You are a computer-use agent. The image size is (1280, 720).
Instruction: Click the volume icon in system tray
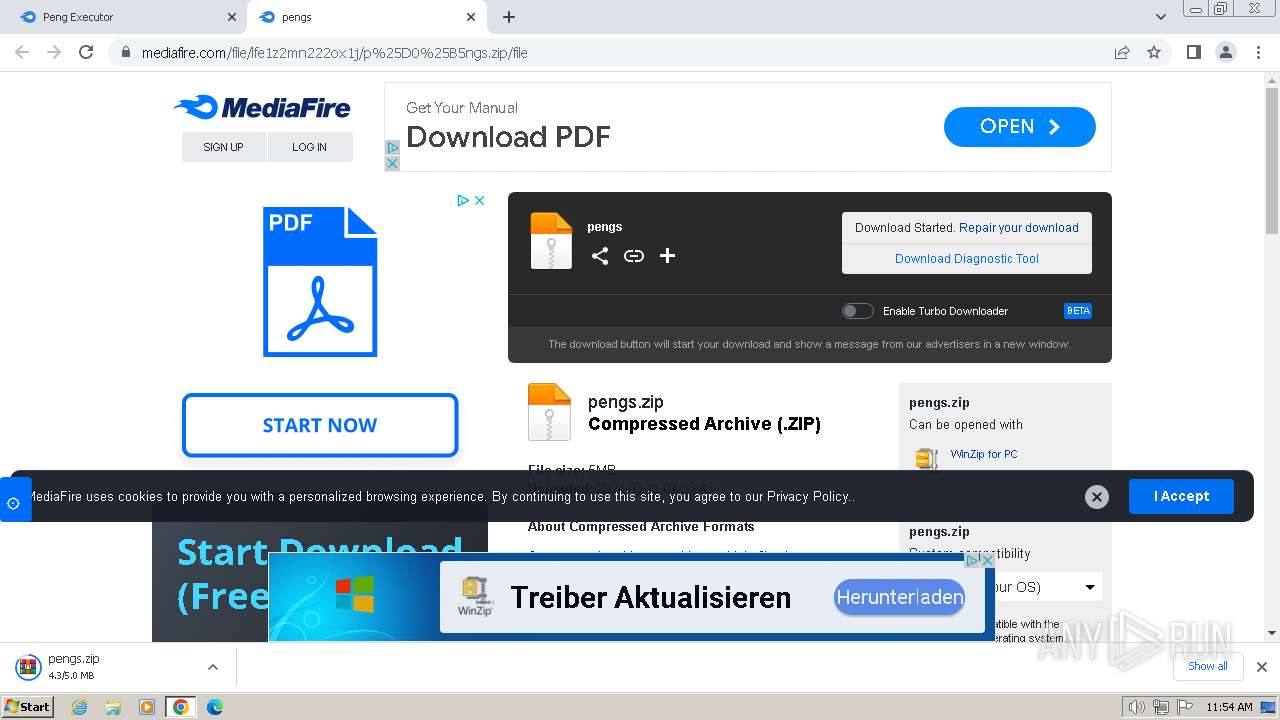point(1136,707)
